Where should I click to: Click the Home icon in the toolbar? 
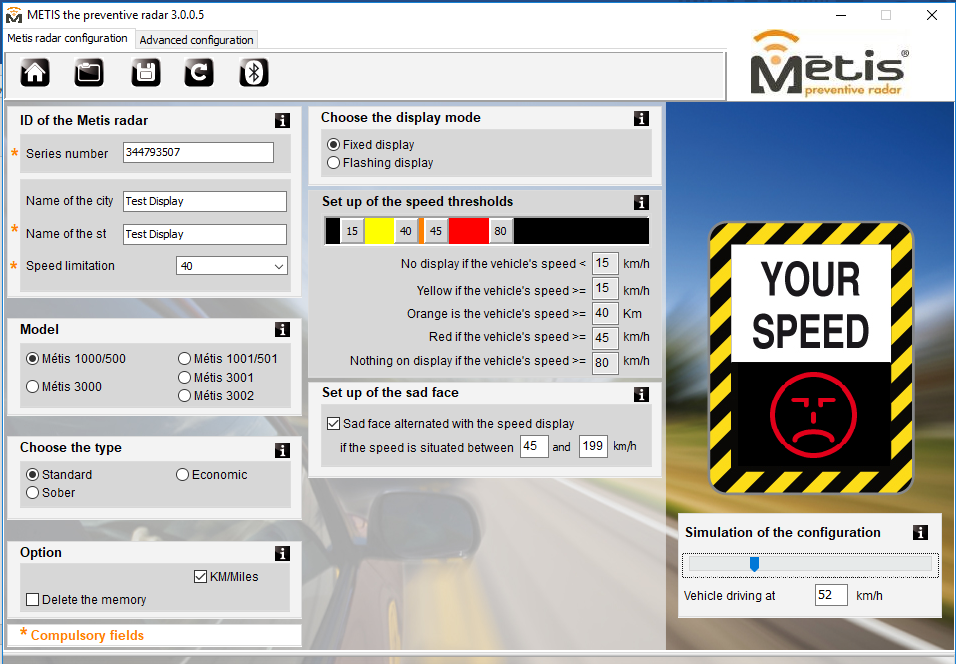click(35, 72)
